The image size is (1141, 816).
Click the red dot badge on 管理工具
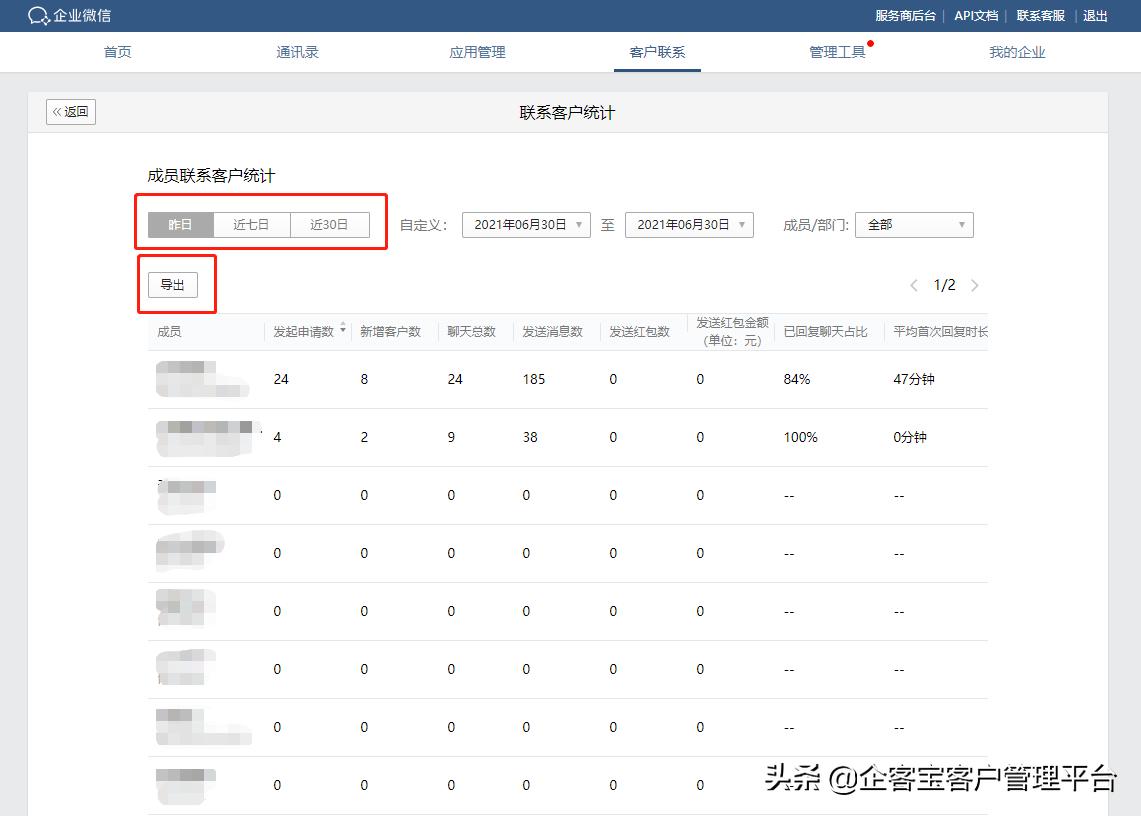[x=870, y=43]
